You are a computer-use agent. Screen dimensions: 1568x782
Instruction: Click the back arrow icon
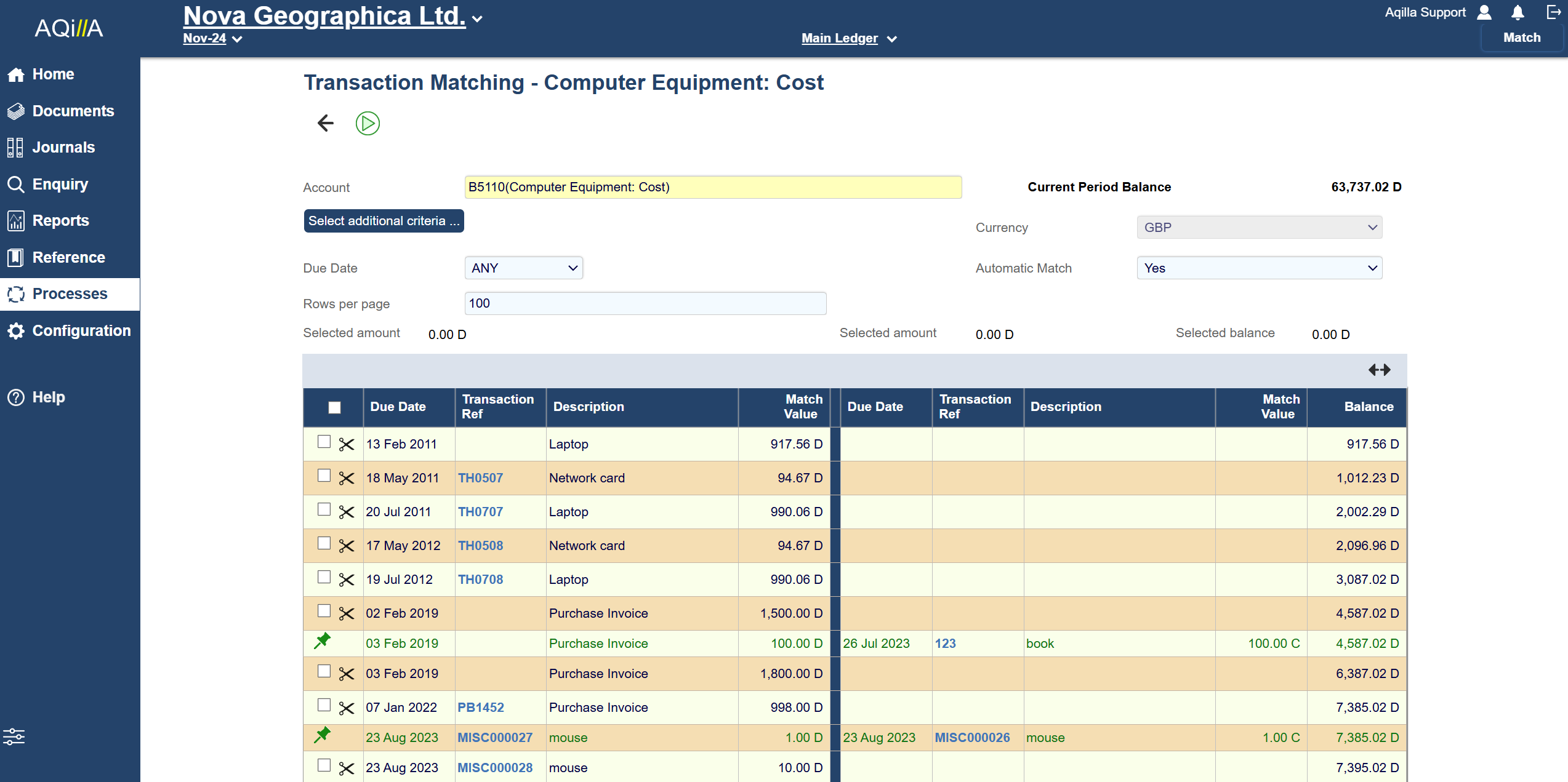[x=325, y=123]
